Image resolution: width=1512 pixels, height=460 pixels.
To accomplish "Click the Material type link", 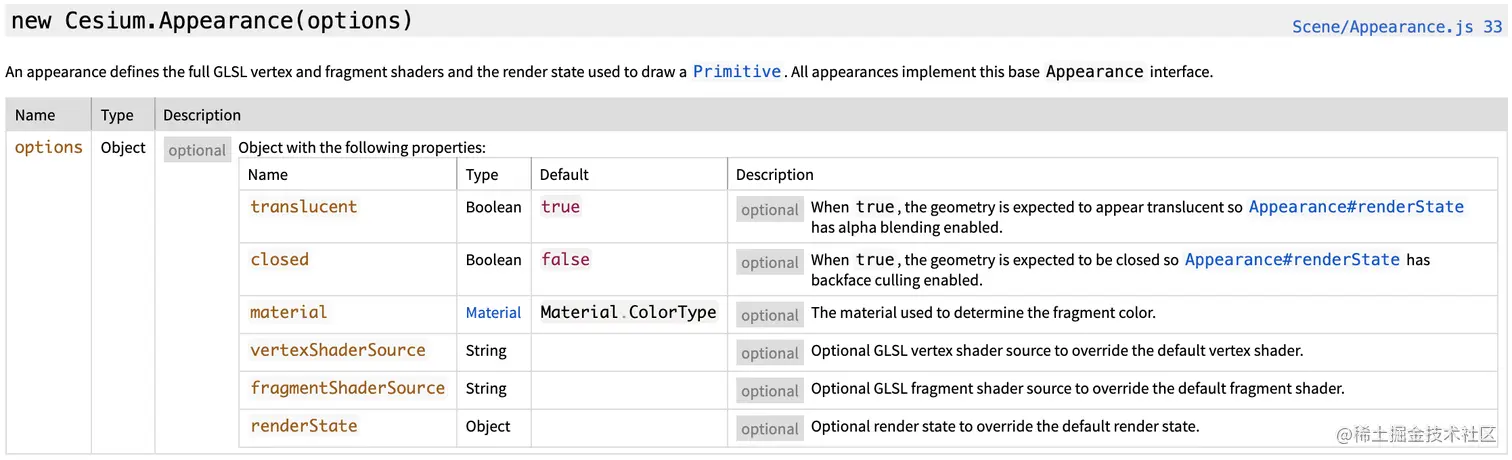I will pos(493,313).
